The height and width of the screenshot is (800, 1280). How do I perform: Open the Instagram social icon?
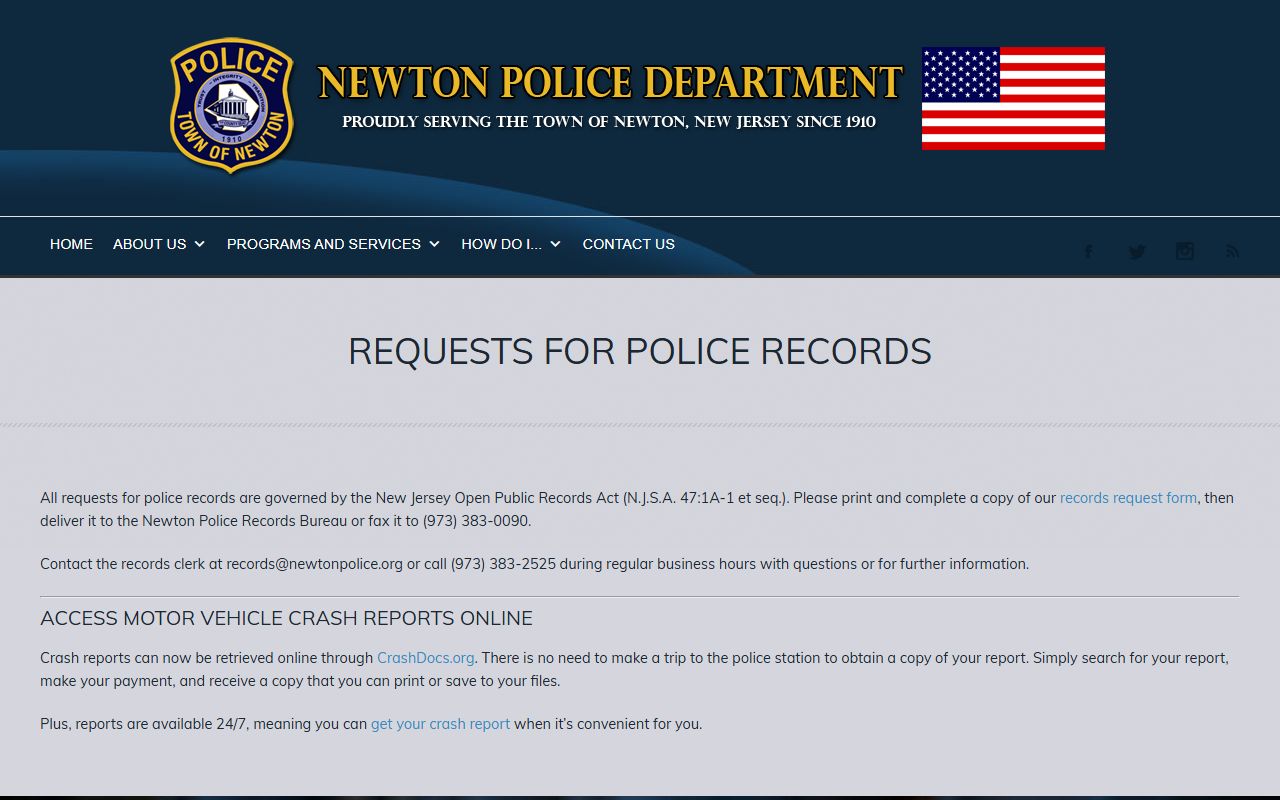[1185, 252]
